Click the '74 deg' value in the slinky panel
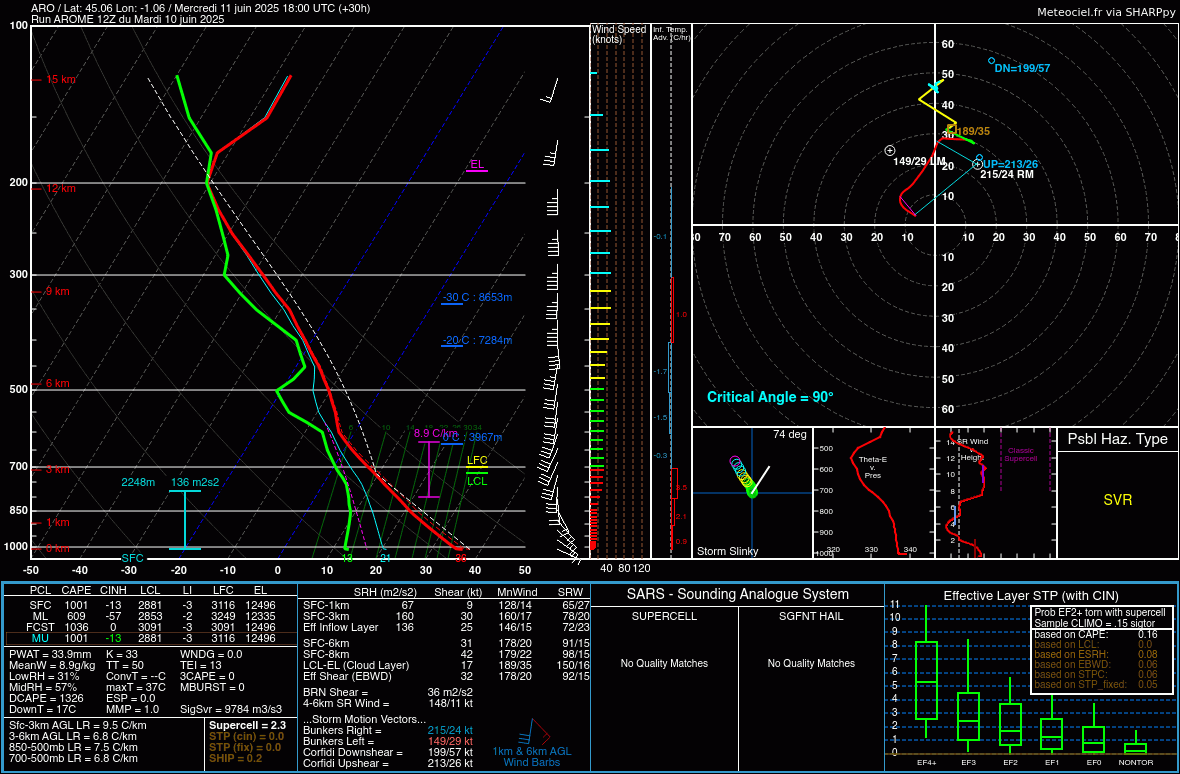 pos(790,435)
